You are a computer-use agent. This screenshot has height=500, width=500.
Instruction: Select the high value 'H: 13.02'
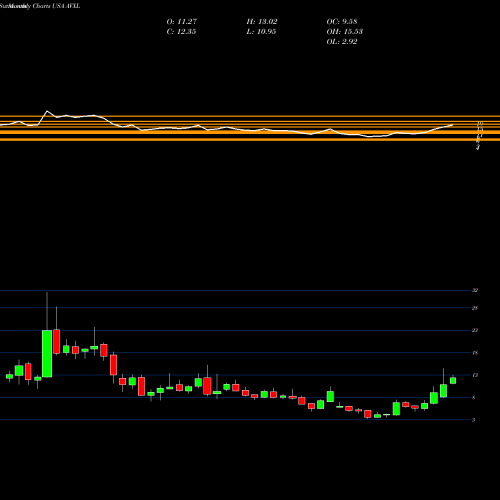[x=262, y=22]
